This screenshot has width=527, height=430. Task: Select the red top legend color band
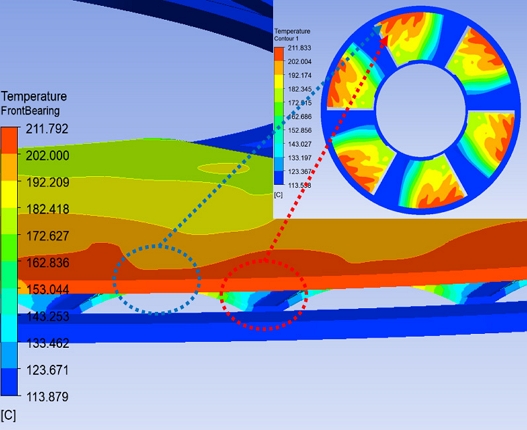(9, 141)
